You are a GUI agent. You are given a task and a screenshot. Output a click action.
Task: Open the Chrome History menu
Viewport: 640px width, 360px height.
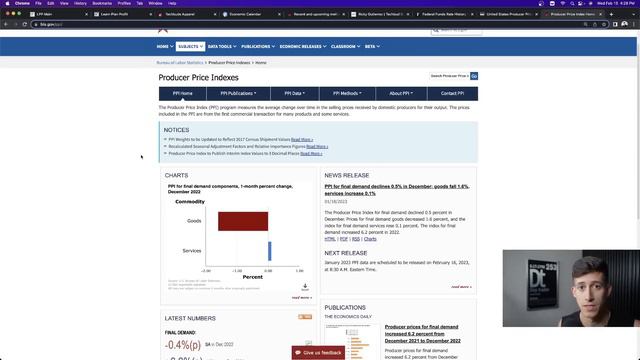click(80, 3)
